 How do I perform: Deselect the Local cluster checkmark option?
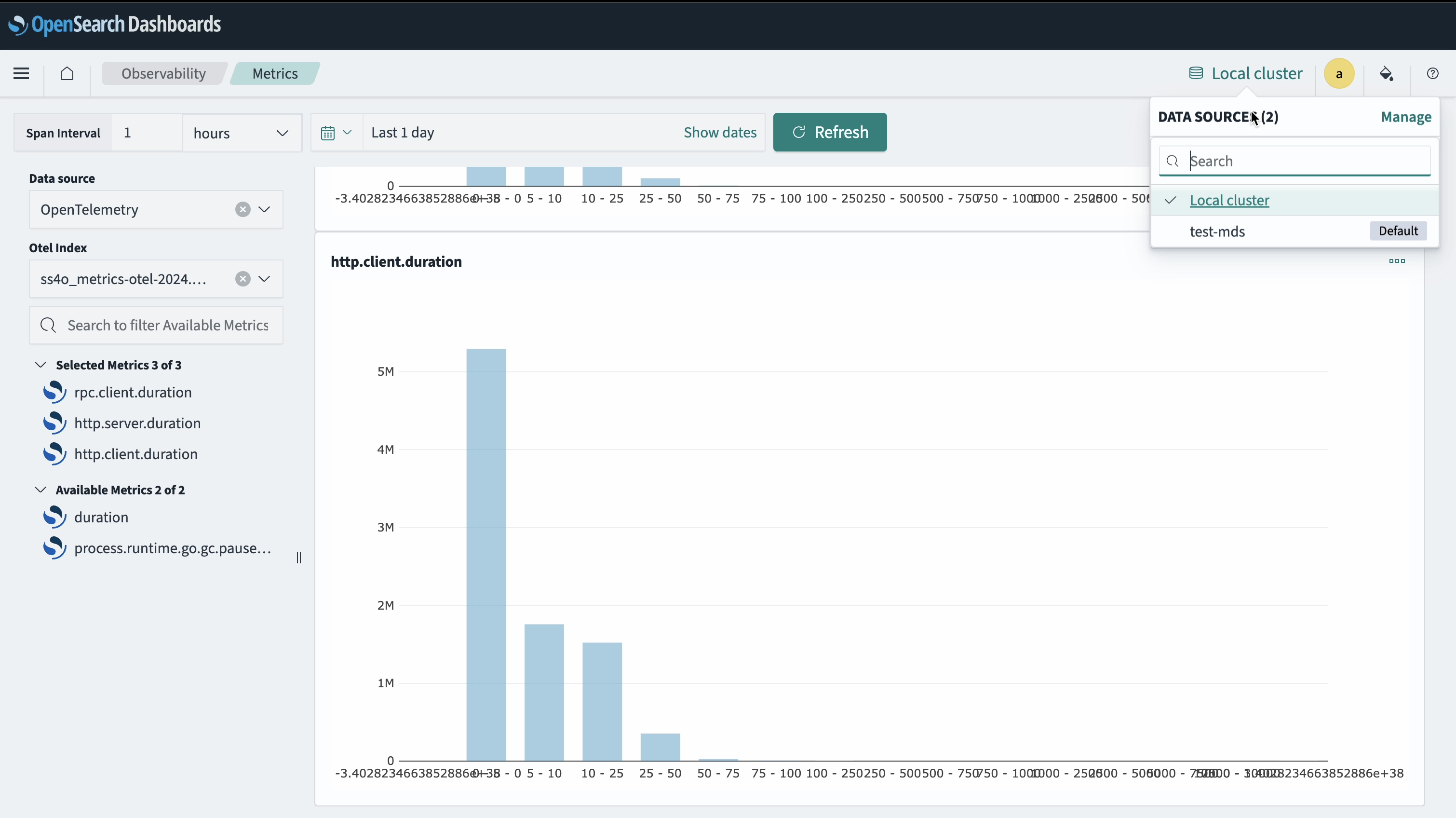(x=1170, y=200)
